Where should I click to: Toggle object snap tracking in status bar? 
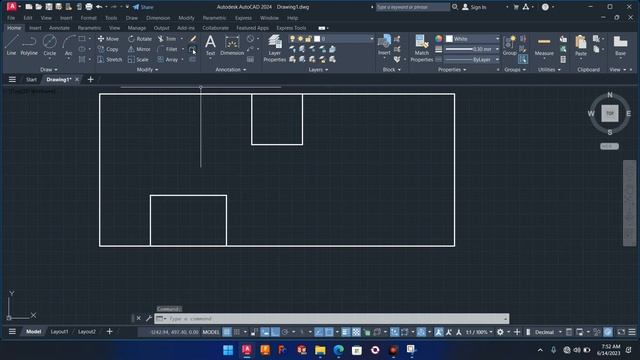(319, 332)
